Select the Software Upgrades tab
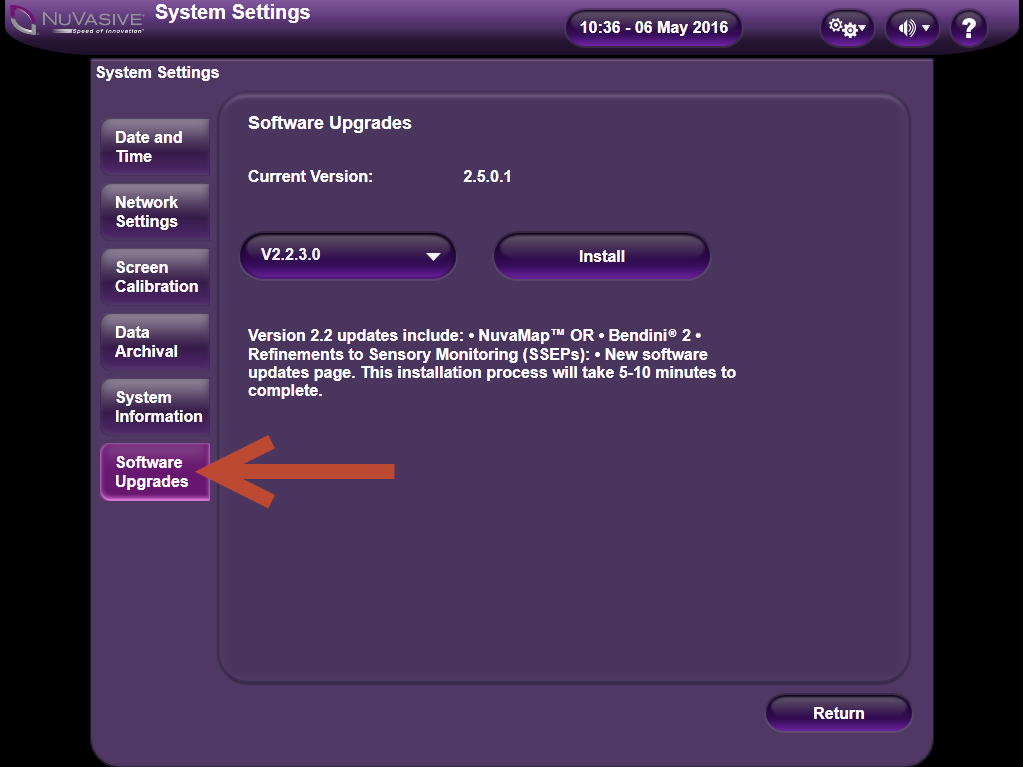1023x767 pixels. (155, 472)
